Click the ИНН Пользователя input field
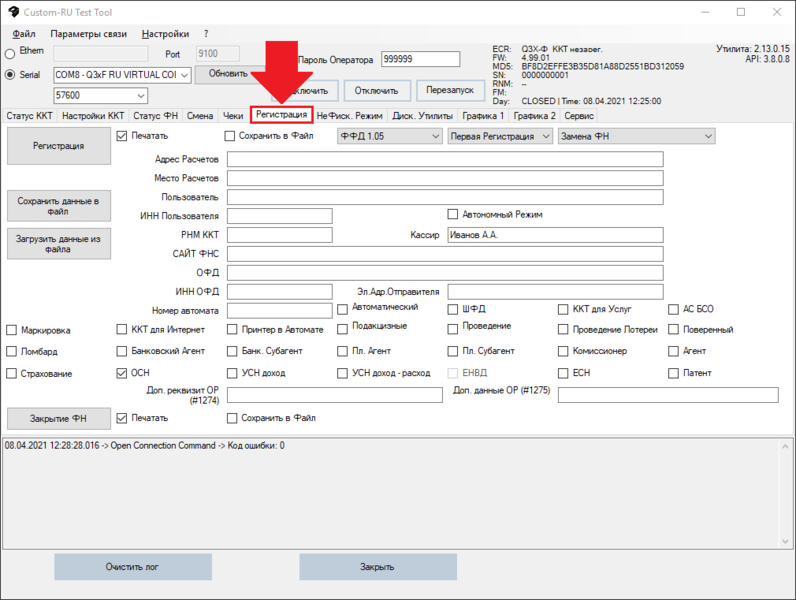This screenshot has width=796, height=600. (x=279, y=215)
